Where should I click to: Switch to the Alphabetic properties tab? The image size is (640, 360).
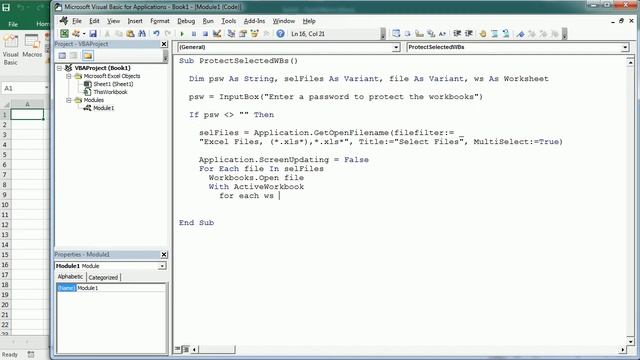(x=70, y=277)
